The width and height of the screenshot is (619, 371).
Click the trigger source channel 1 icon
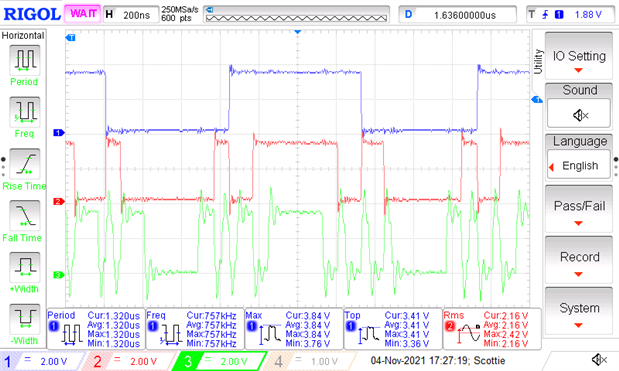tap(559, 15)
